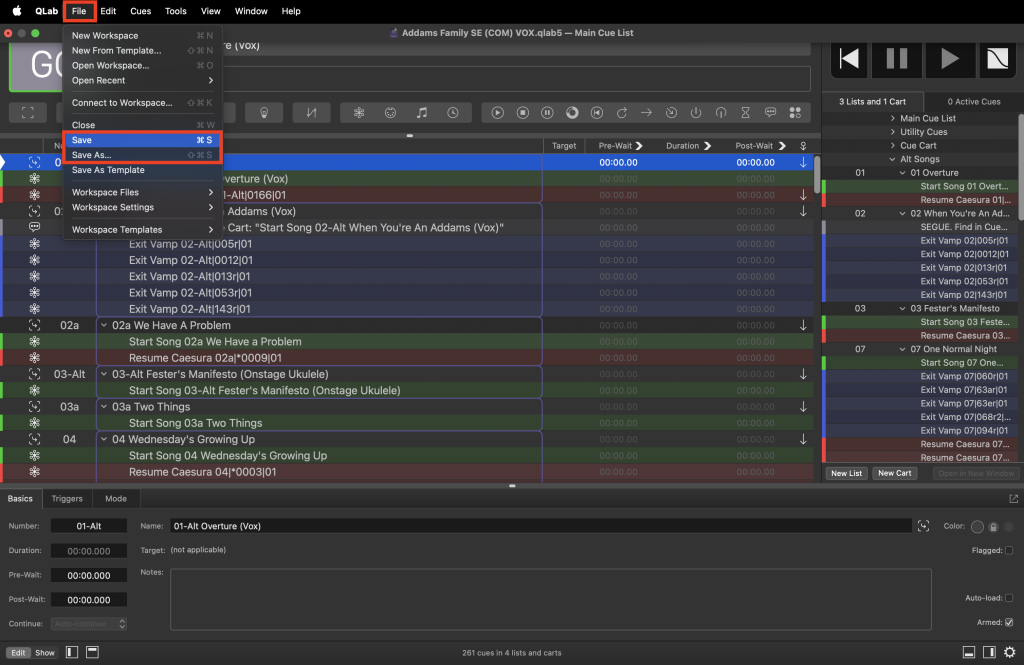
Task: Click the music notes toolbar icon
Action: [x=422, y=113]
